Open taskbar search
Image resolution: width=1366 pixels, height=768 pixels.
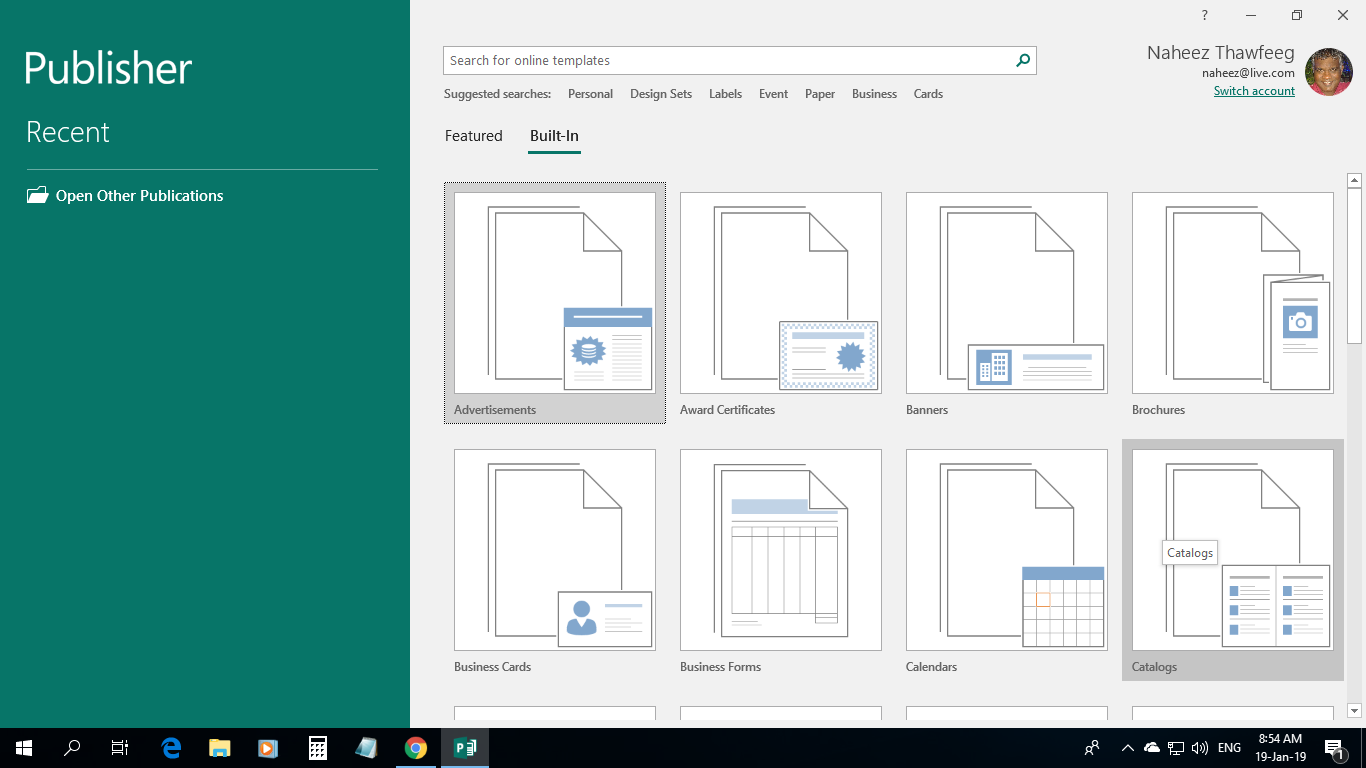[x=72, y=748]
